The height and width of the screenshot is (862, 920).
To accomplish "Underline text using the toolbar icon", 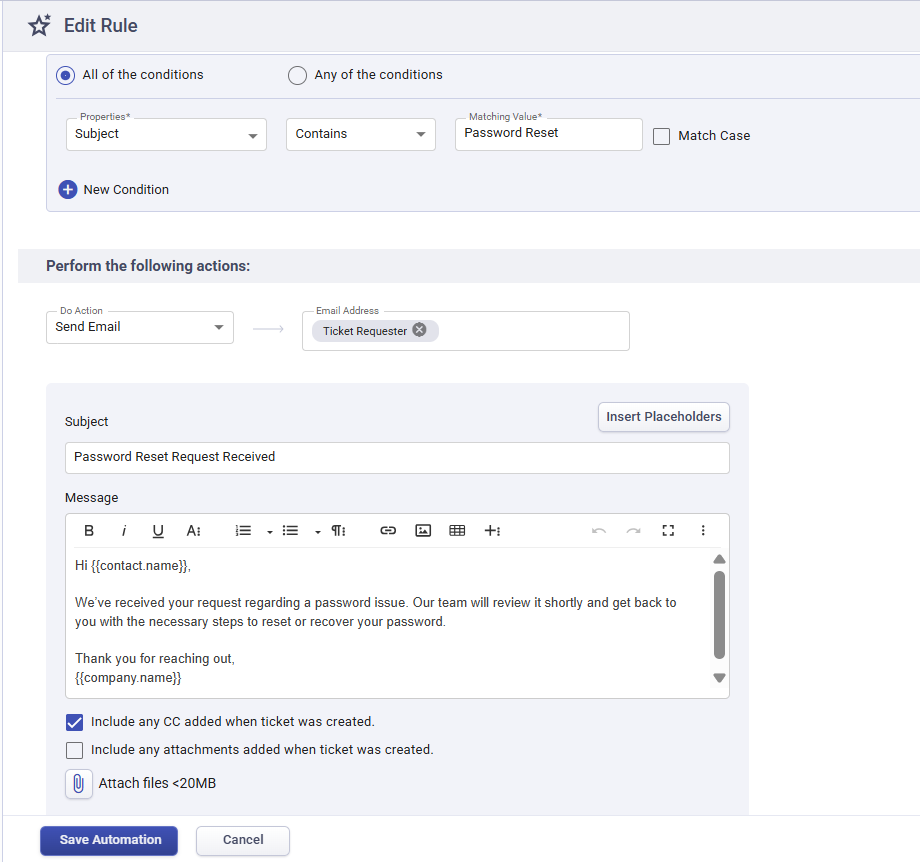I will coord(157,530).
